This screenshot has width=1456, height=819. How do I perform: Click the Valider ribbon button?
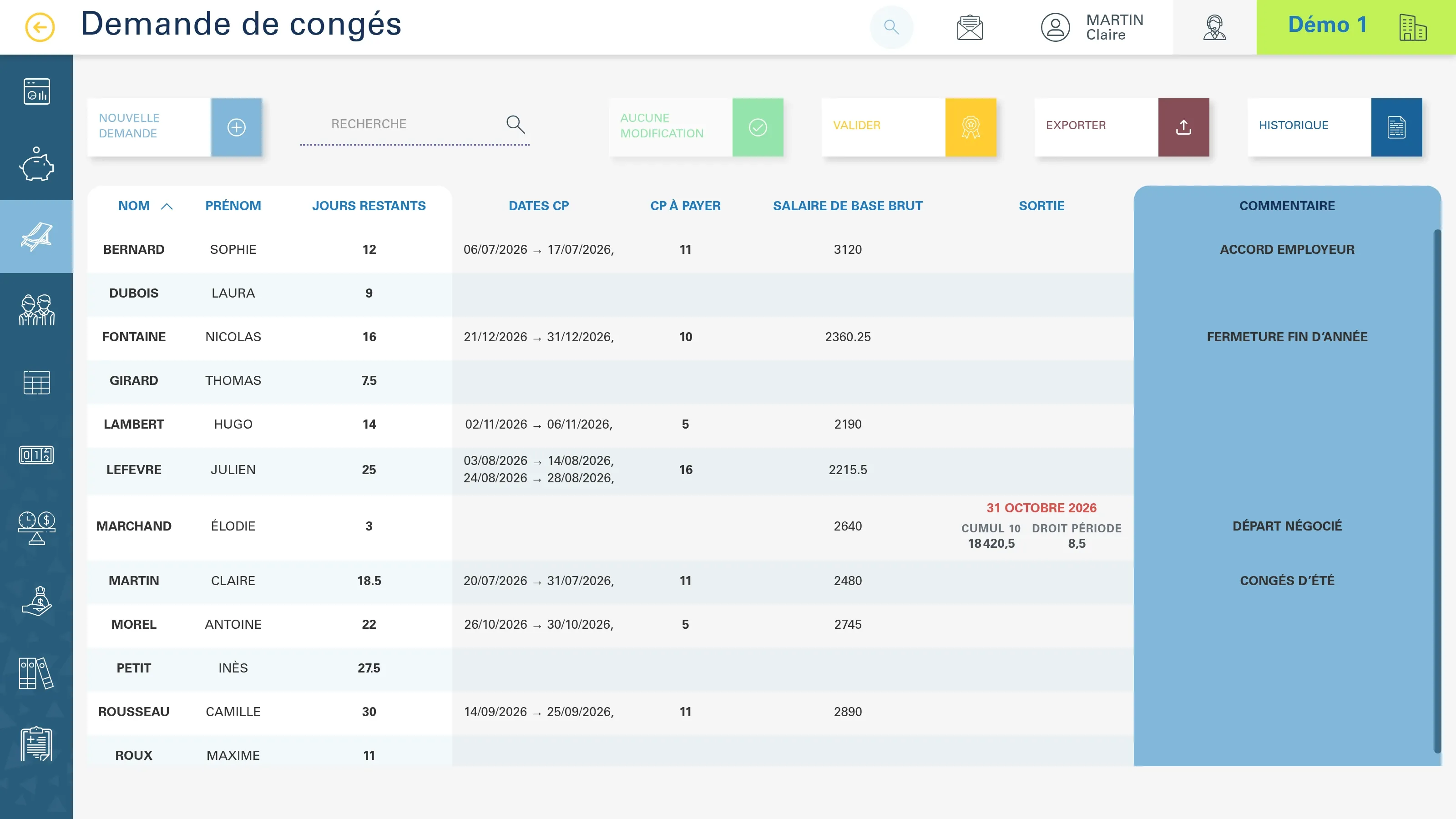pos(971,127)
